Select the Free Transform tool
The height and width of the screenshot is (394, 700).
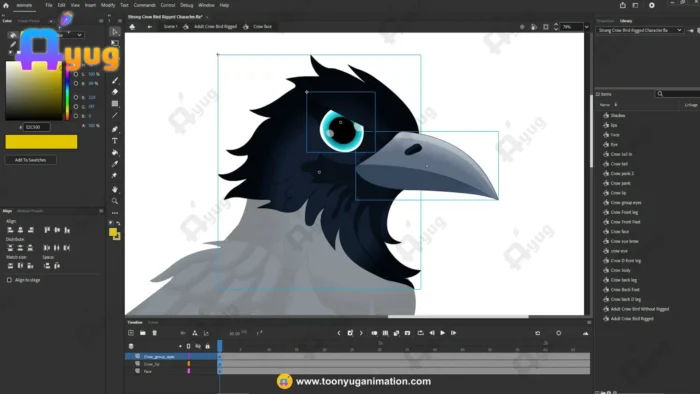pyautogui.click(x=115, y=43)
